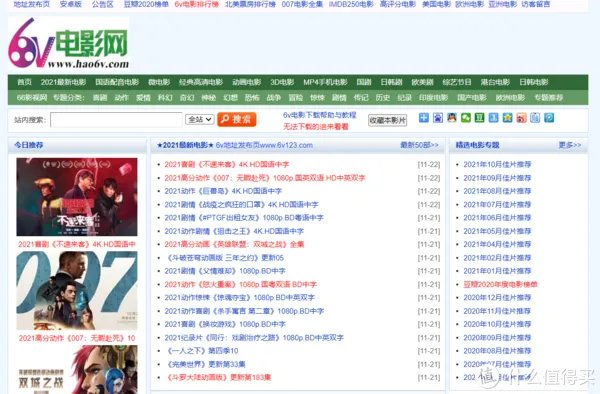The width and height of the screenshot is (600, 394).
Task: Click the clipboard copy-link share icon
Action: pos(535,118)
